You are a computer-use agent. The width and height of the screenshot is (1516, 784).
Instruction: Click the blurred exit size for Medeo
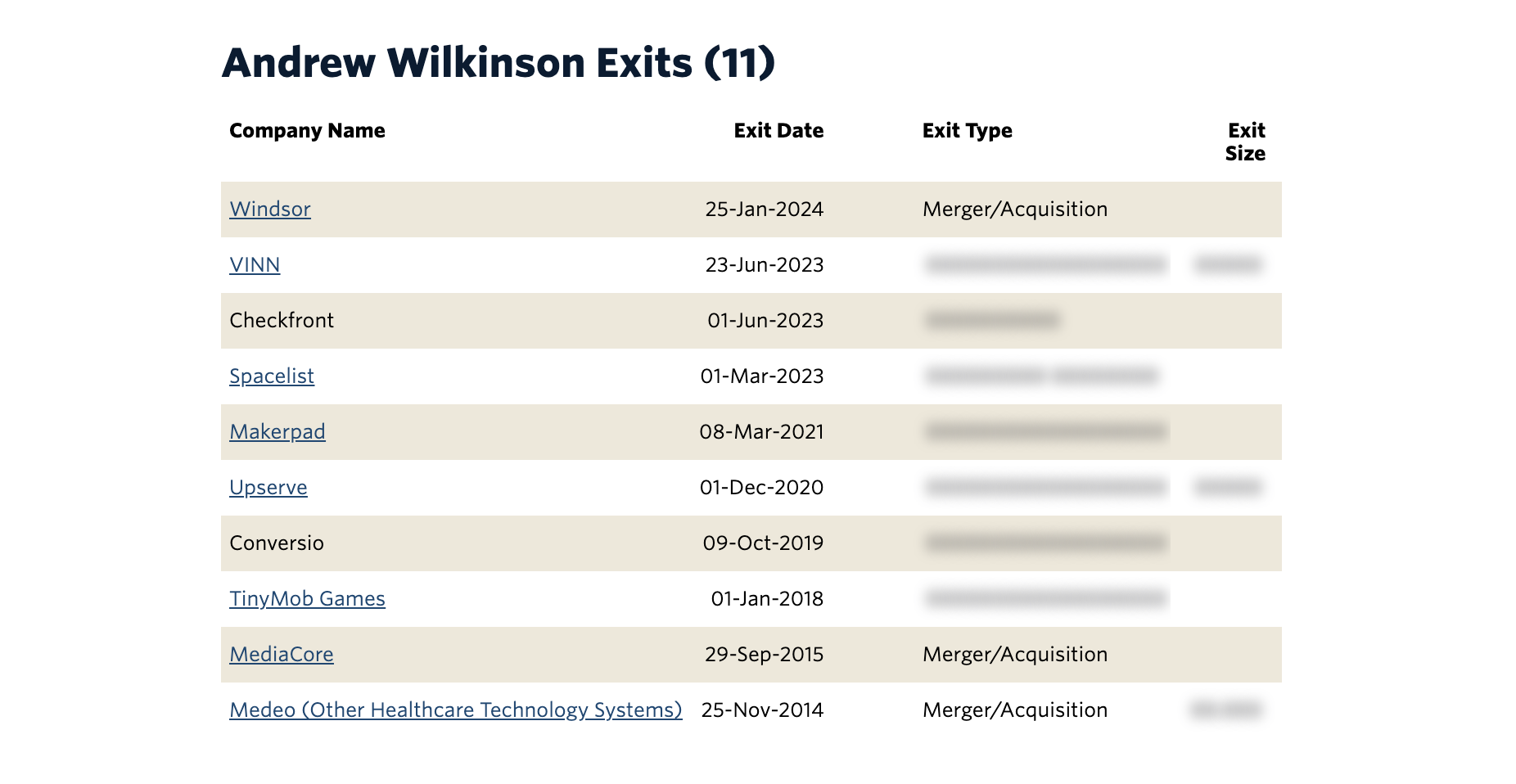tap(1225, 710)
